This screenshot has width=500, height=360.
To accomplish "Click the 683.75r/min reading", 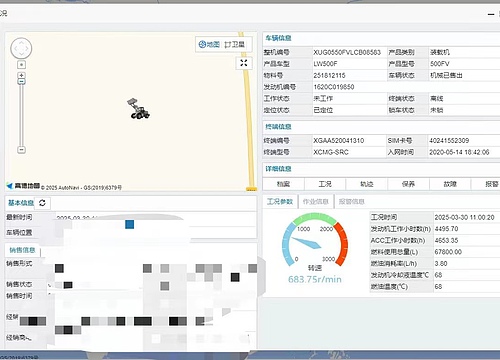I will (x=315, y=279).
